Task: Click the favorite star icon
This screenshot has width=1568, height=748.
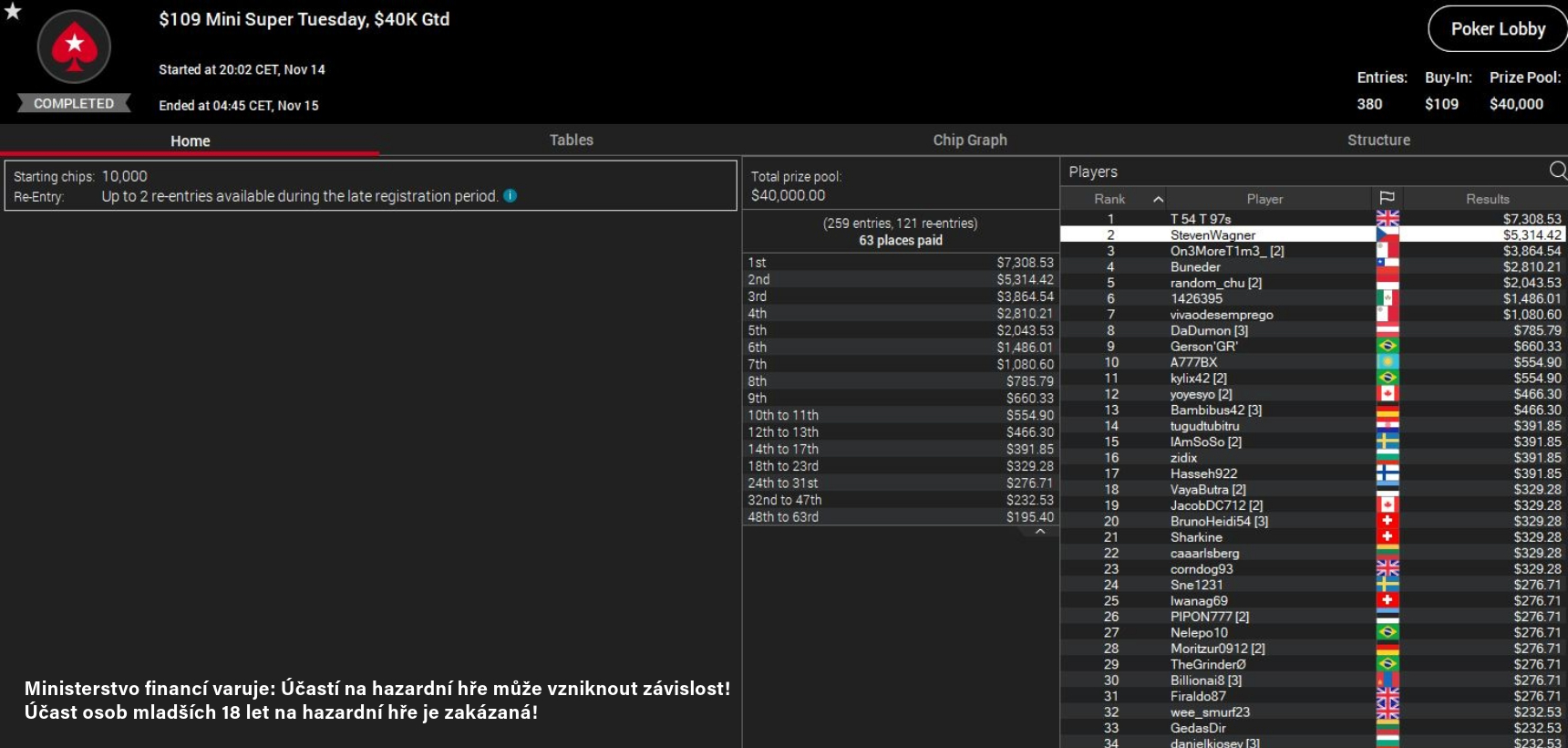Action: [x=13, y=12]
